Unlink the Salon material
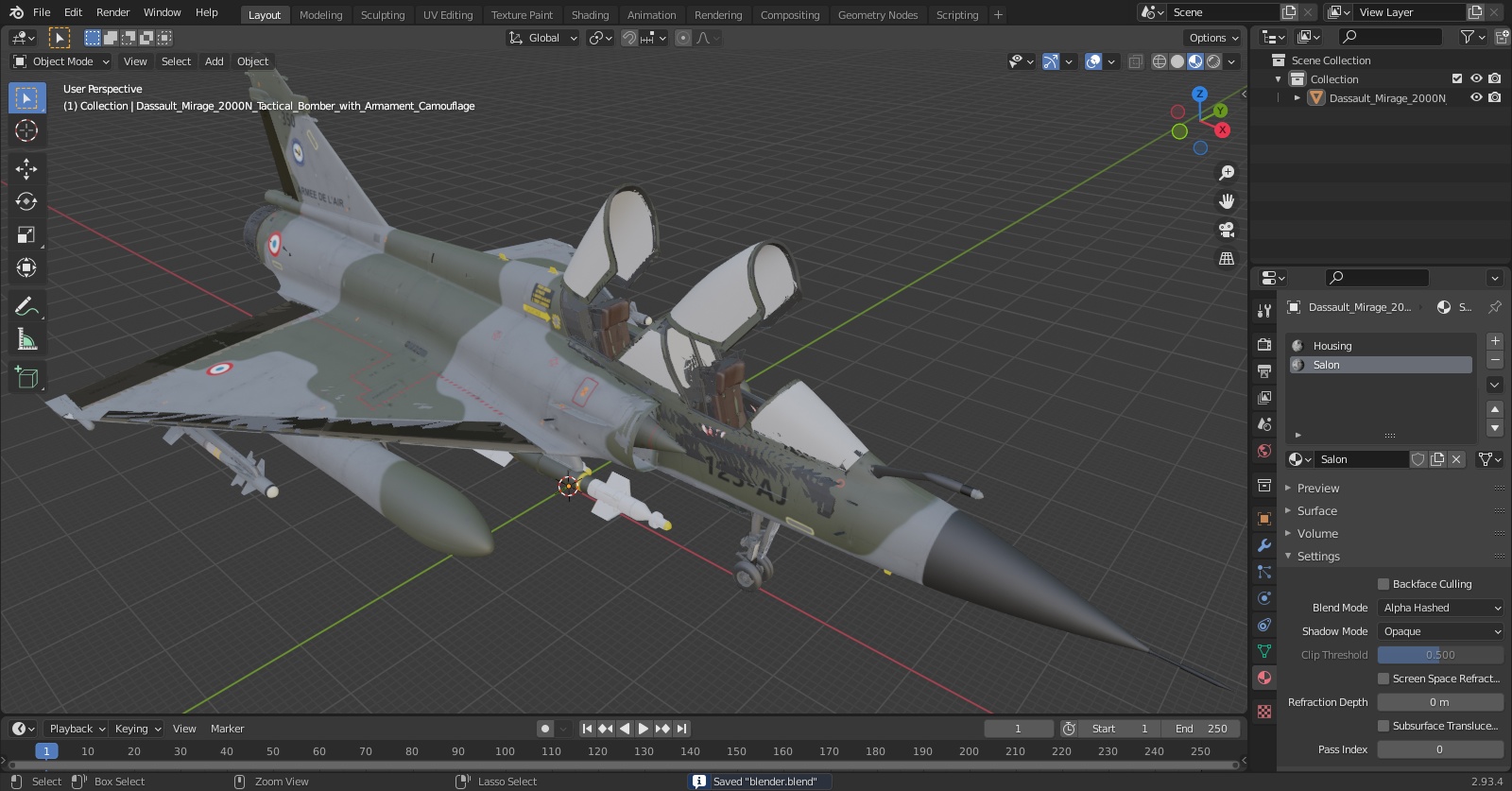The width and height of the screenshot is (1512, 791). [x=1456, y=459]
